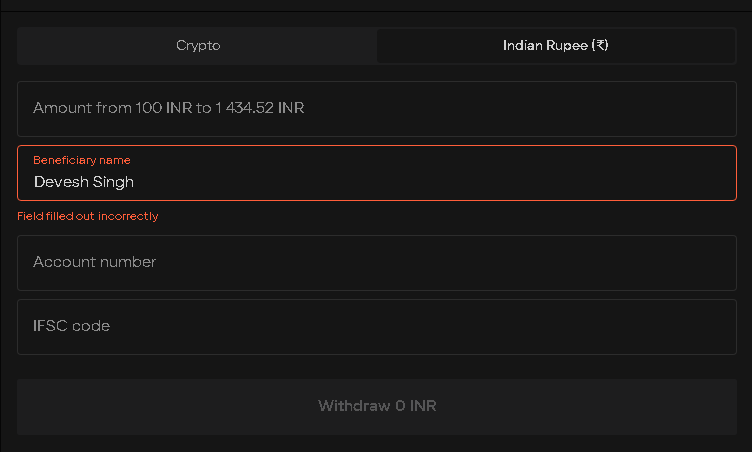Image resolution: width=752 pixels, height=452 pixels.
Task: Switch to the Crypto tab
Action: coord(198,46)
